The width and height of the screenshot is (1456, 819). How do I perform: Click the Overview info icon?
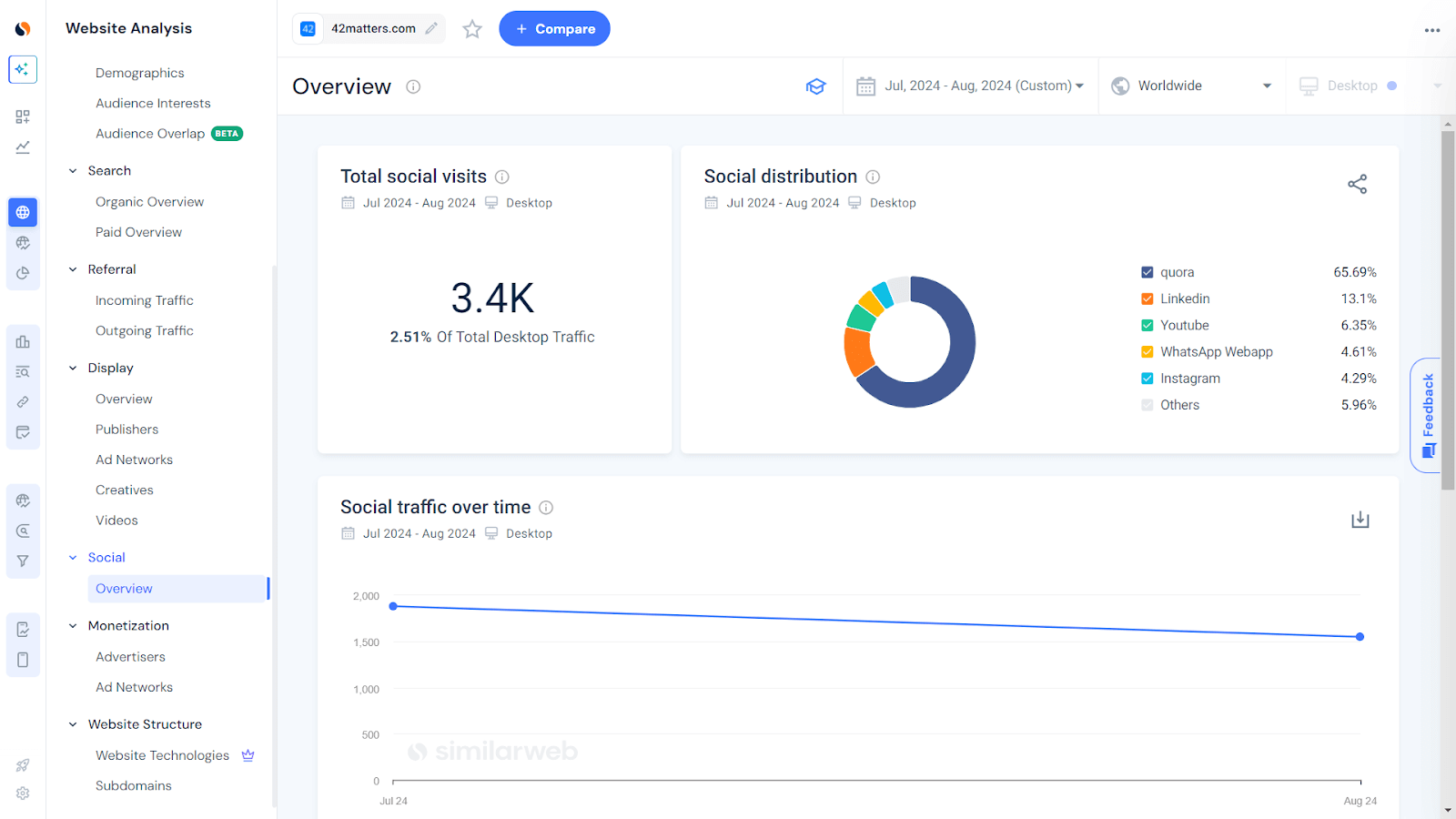[x=413, y=86]
